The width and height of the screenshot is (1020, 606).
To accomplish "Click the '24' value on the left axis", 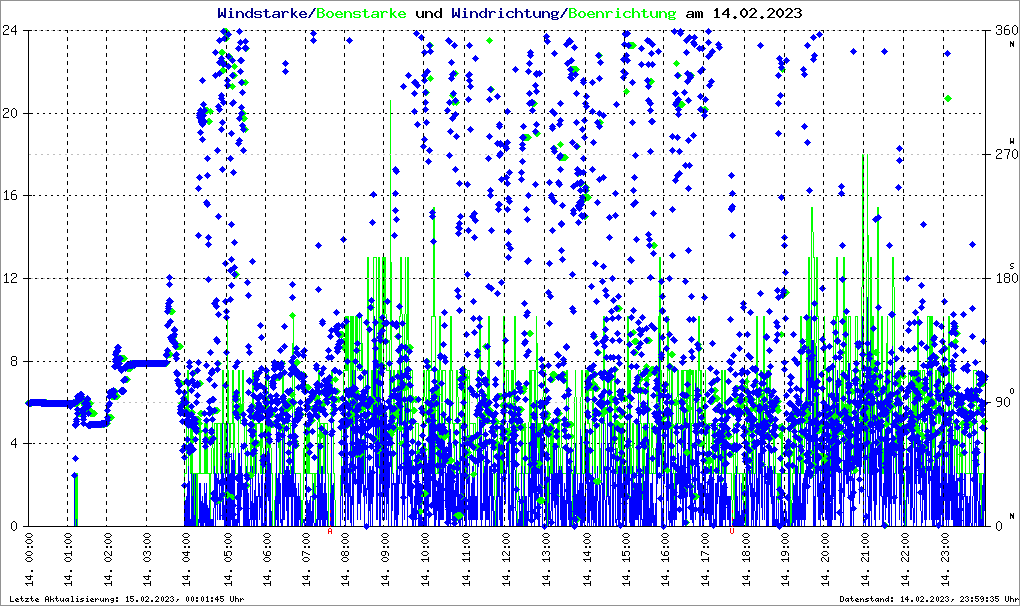I will 10,30.
